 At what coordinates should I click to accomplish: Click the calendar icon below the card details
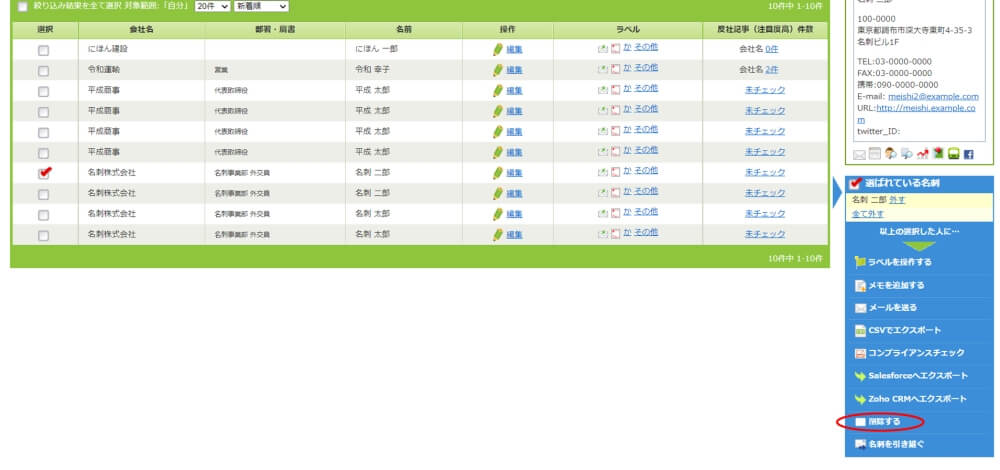(x=873, y=154)
